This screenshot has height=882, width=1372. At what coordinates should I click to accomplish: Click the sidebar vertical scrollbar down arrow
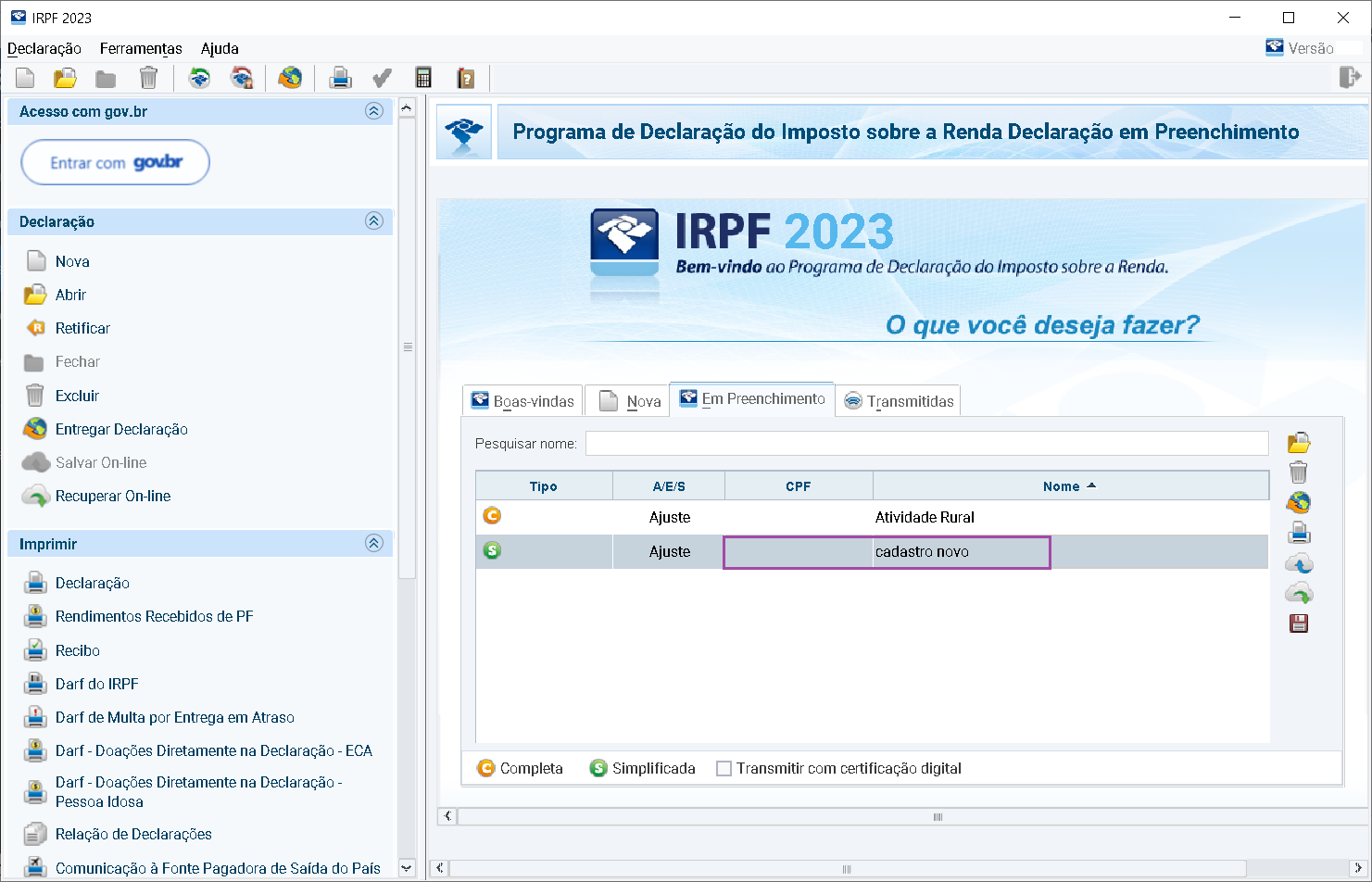(407, 868)
